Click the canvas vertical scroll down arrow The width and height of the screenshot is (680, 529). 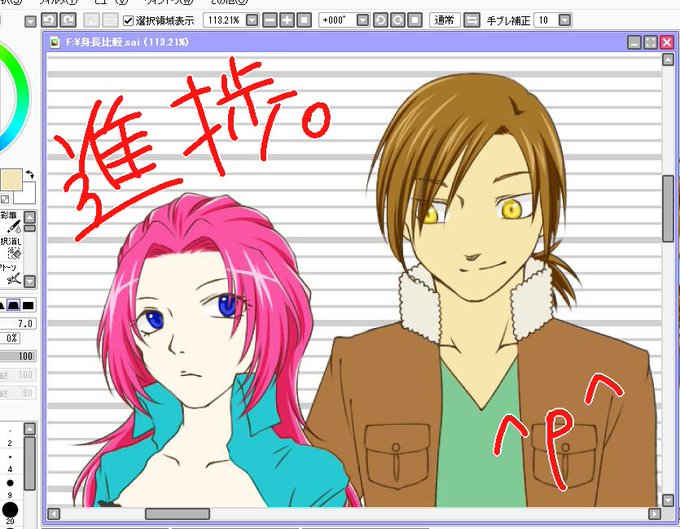[x=668, y=500]
